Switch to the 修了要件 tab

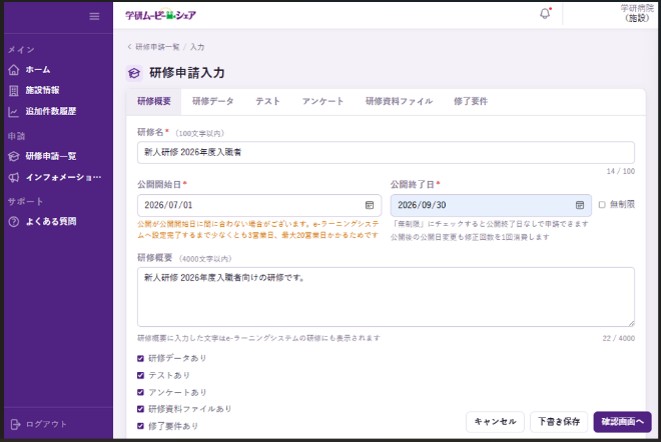(470, 101)
